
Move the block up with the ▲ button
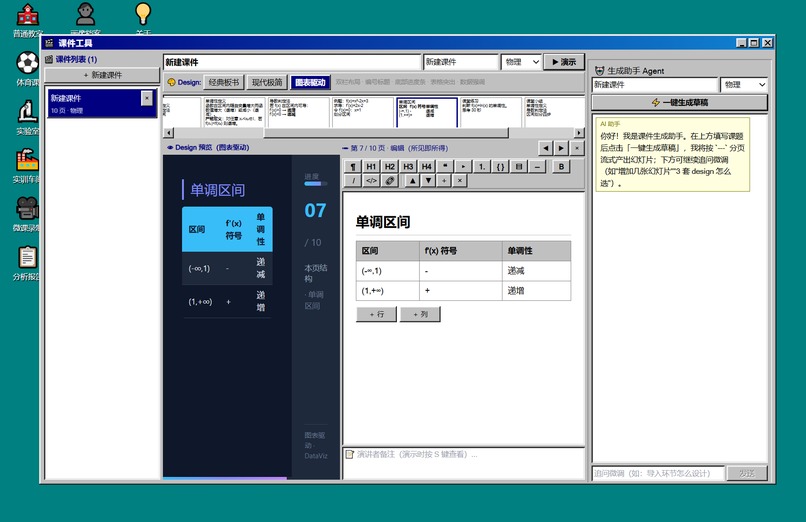point(412,180)
